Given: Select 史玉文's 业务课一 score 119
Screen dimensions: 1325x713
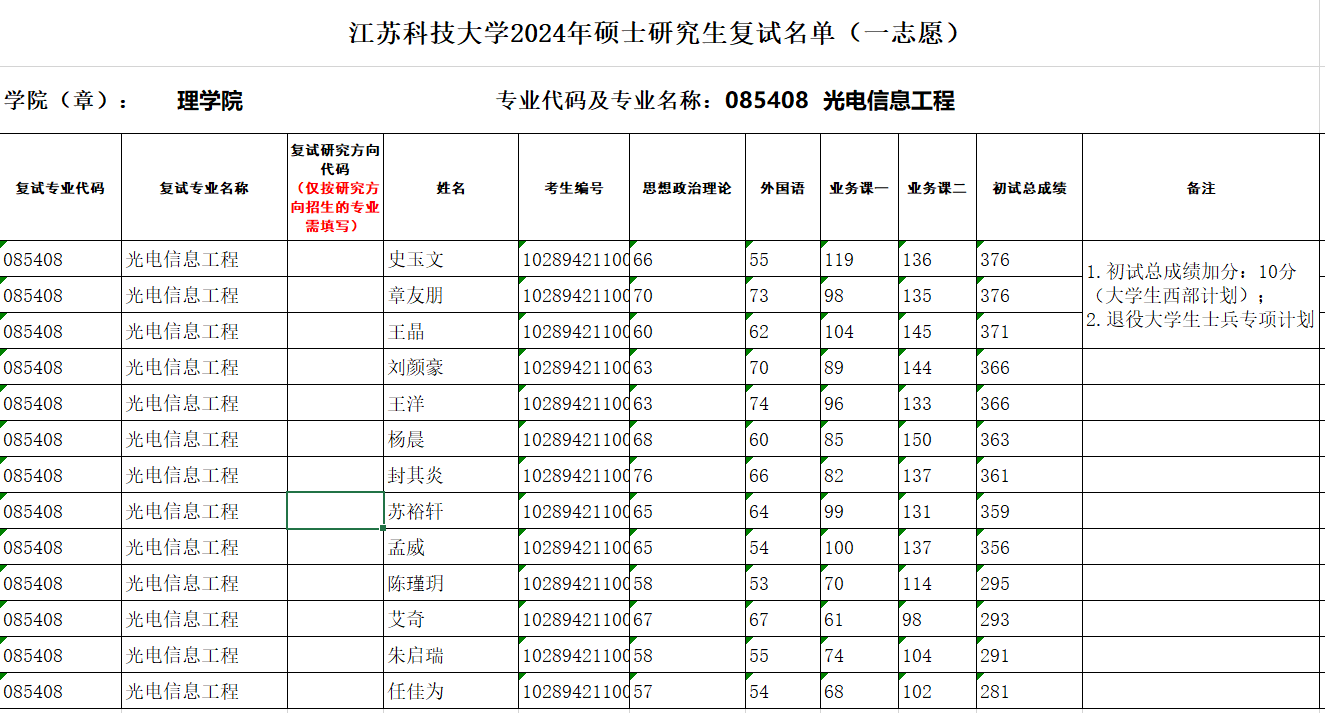Looking at the screenshot, I should tap(859, 260).
